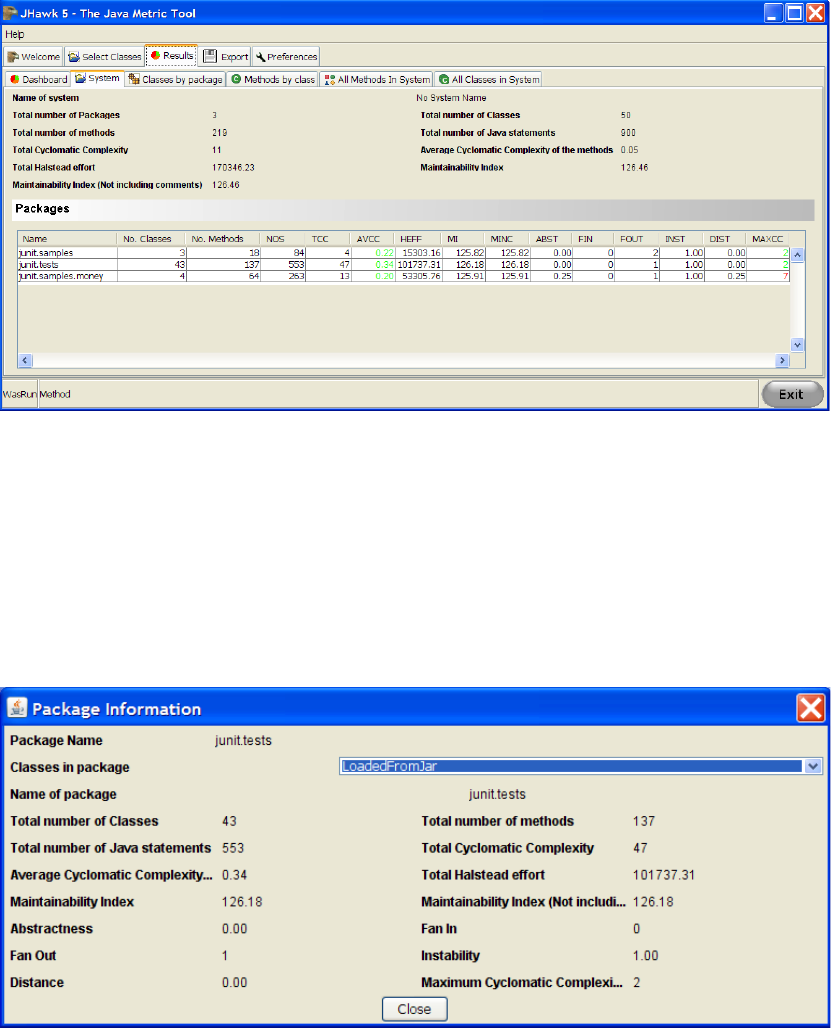831x1028 pixels.
Task: Select the System sub-tab
Action: 98,78
